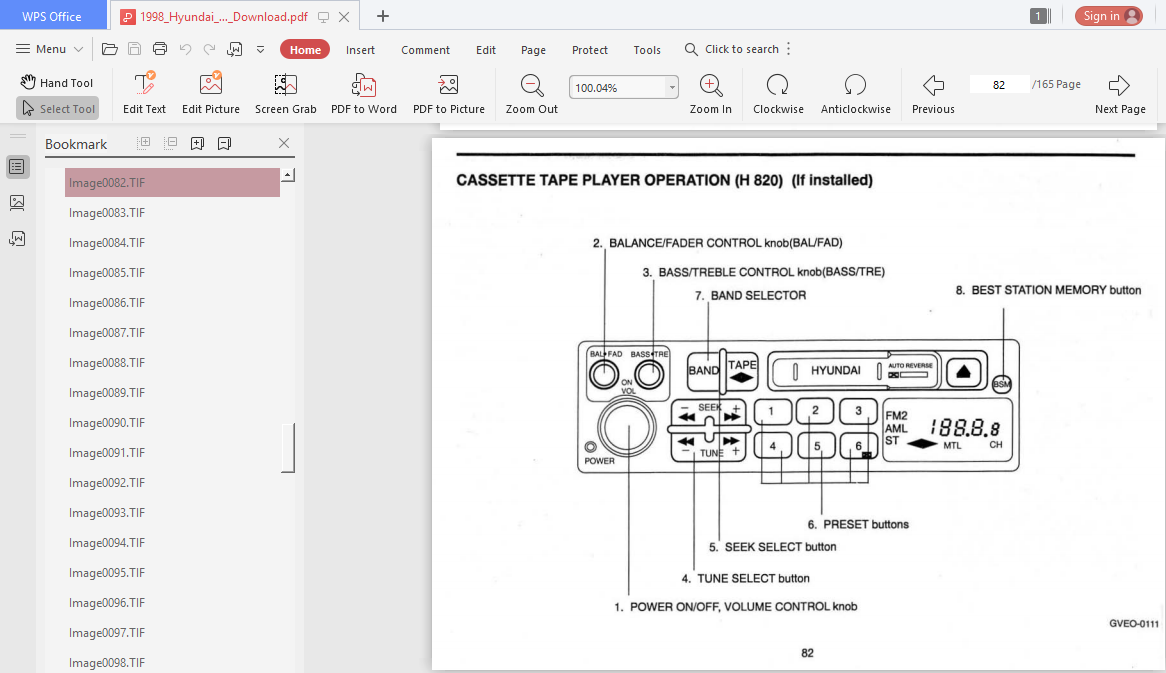The image size is (1166, 673).
Task: Click the Zoom Out magnifier
Action: pyautogui.click(x=532, y=93)
